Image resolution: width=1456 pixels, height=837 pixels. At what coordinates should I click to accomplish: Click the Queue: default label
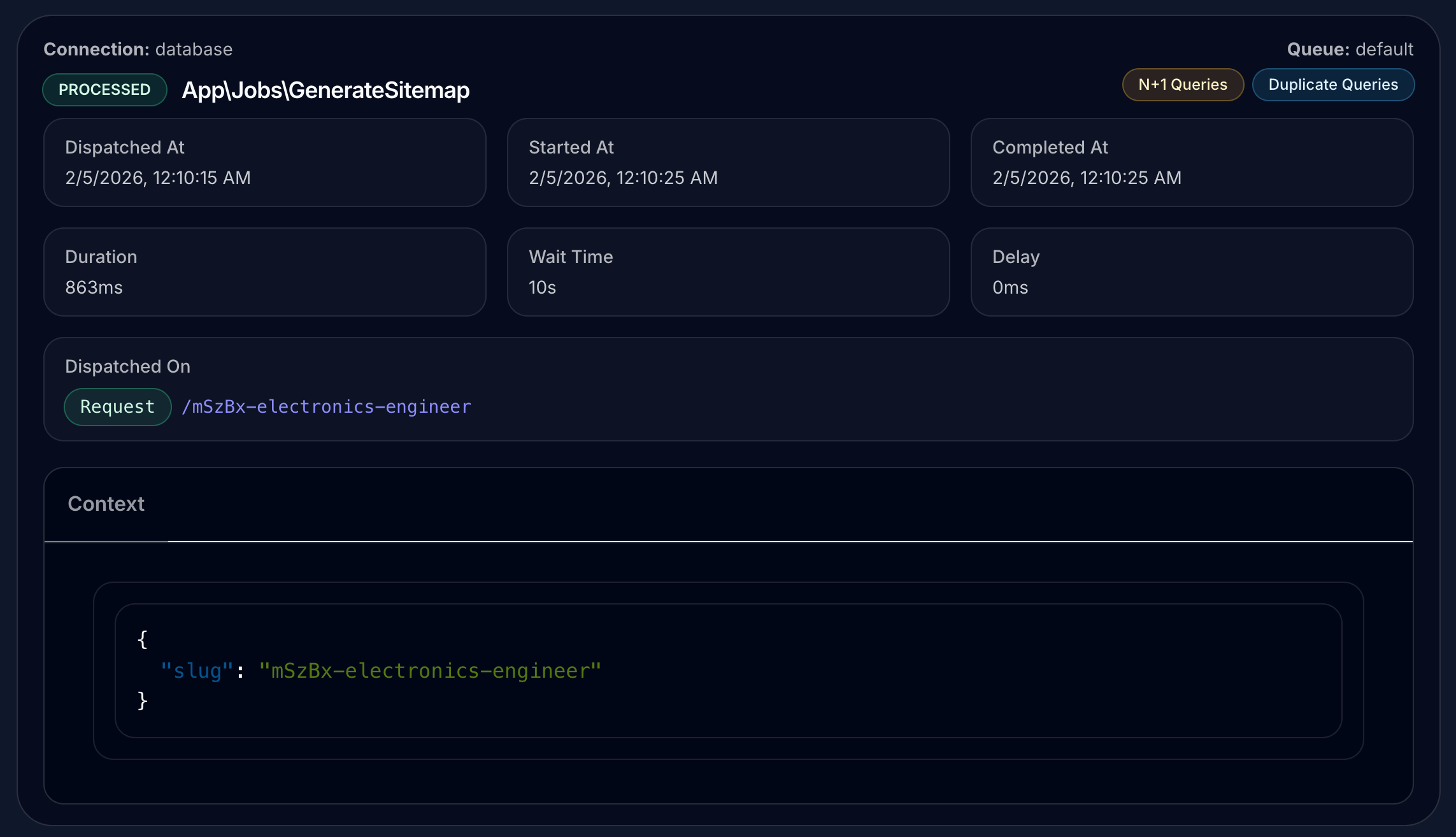click(x=1350, y=49)
